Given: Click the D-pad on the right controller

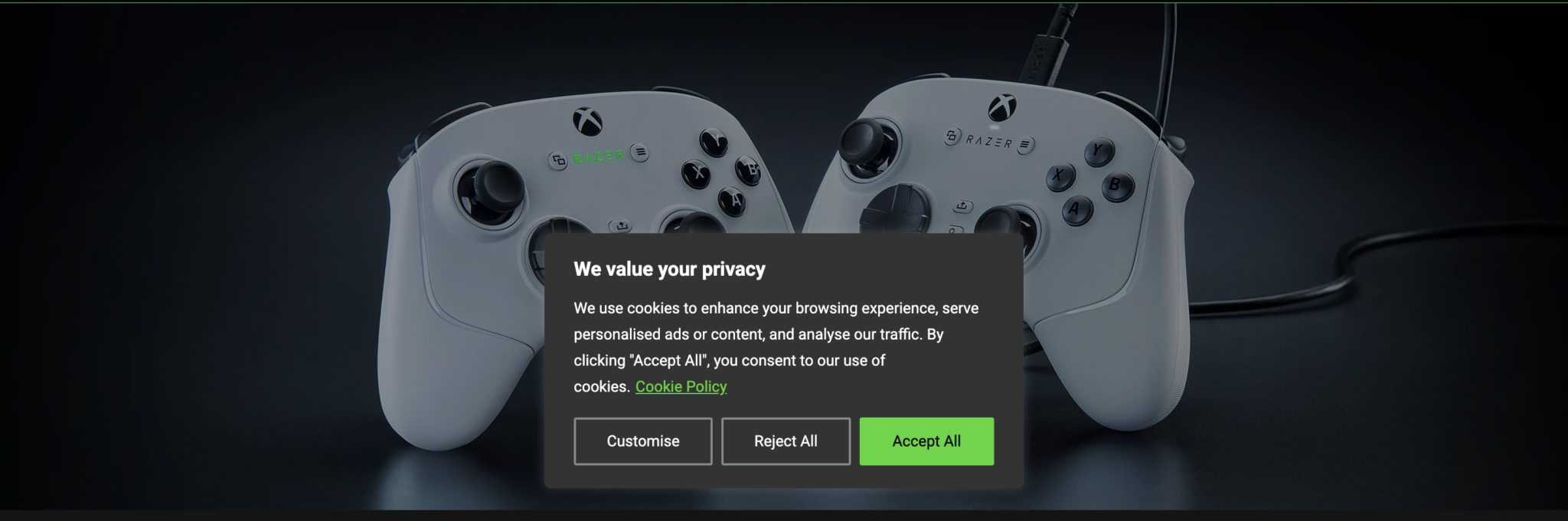Looking at the screenshot, I should tap(894, 210).
